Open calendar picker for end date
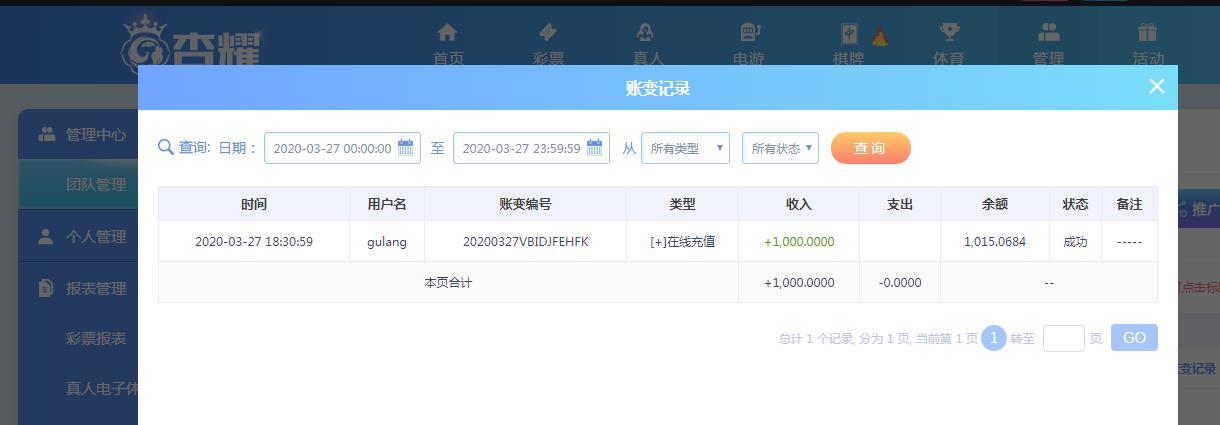 tap(595, 147)
